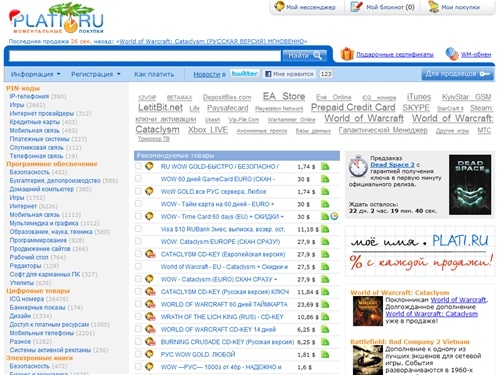Click the Prepaid Credit Card tag

[353, 107]
